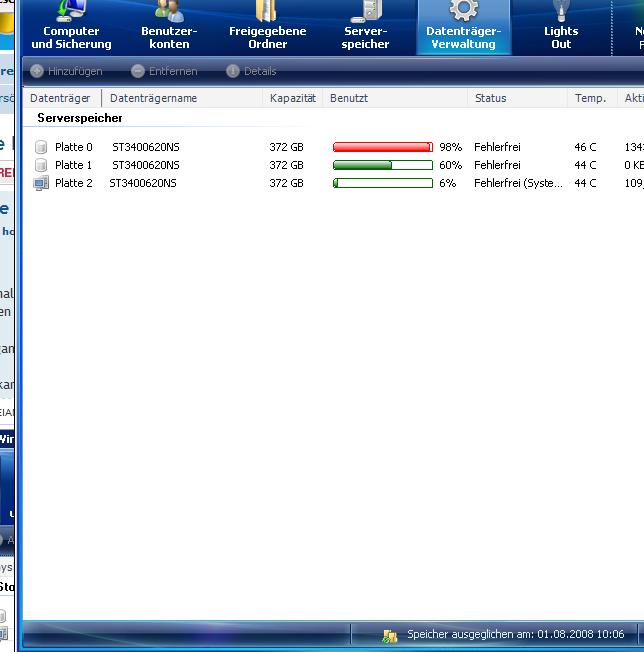
Task: Click ST3400620NS name of Platte 0
Action: point(146,147)
